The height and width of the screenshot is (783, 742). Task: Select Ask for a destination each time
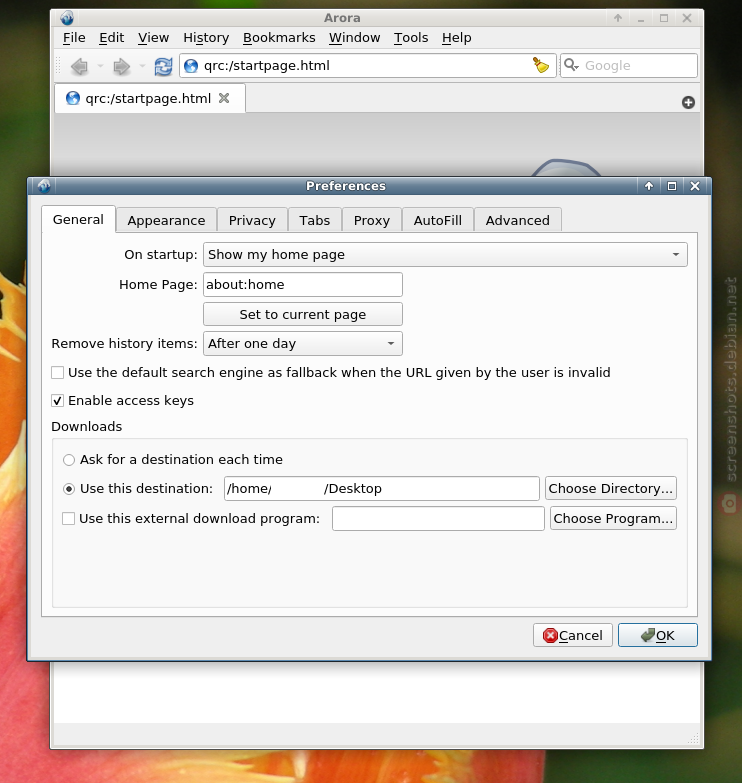(x=69, y=459)
